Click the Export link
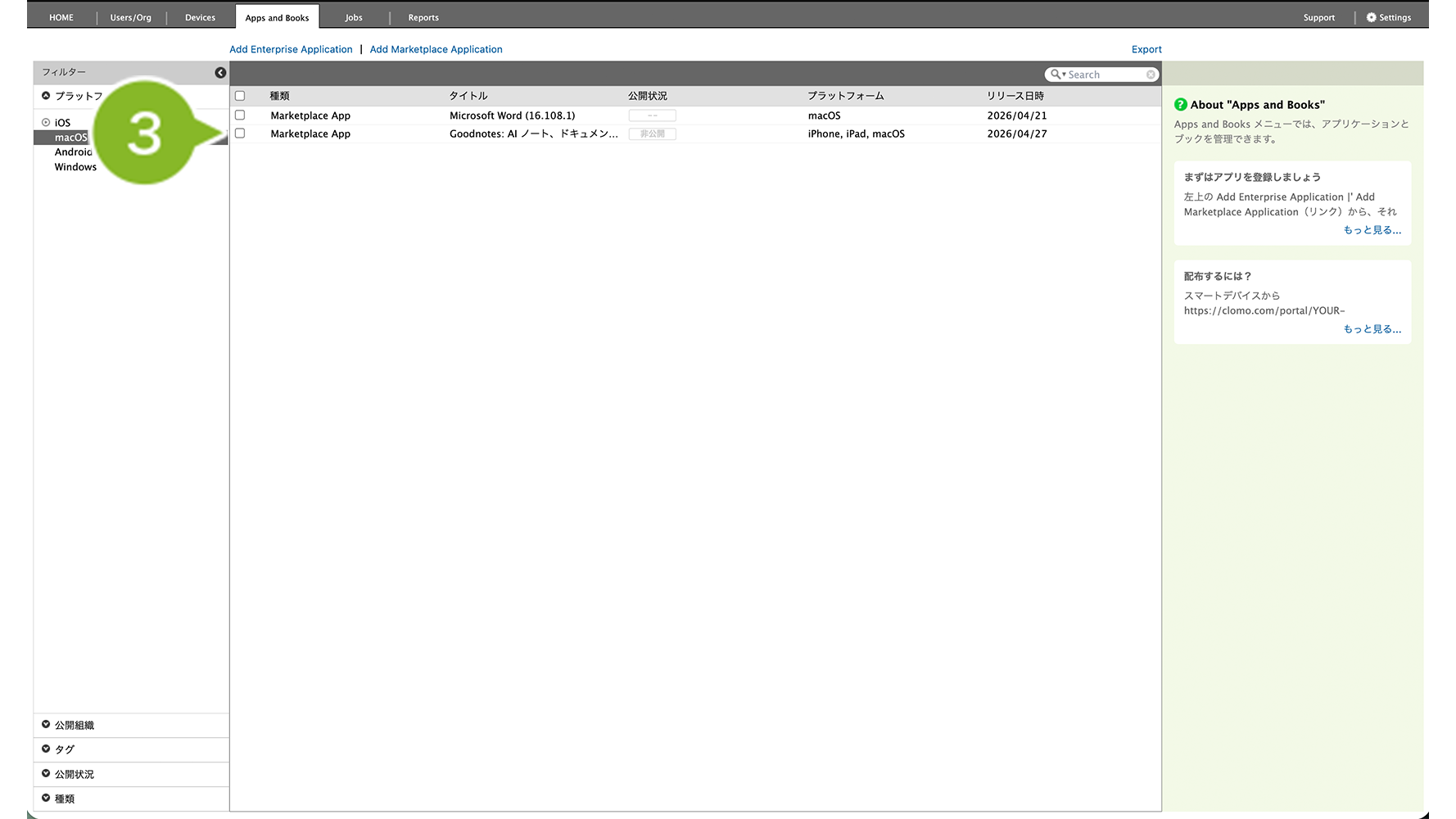 point(1146,49)
